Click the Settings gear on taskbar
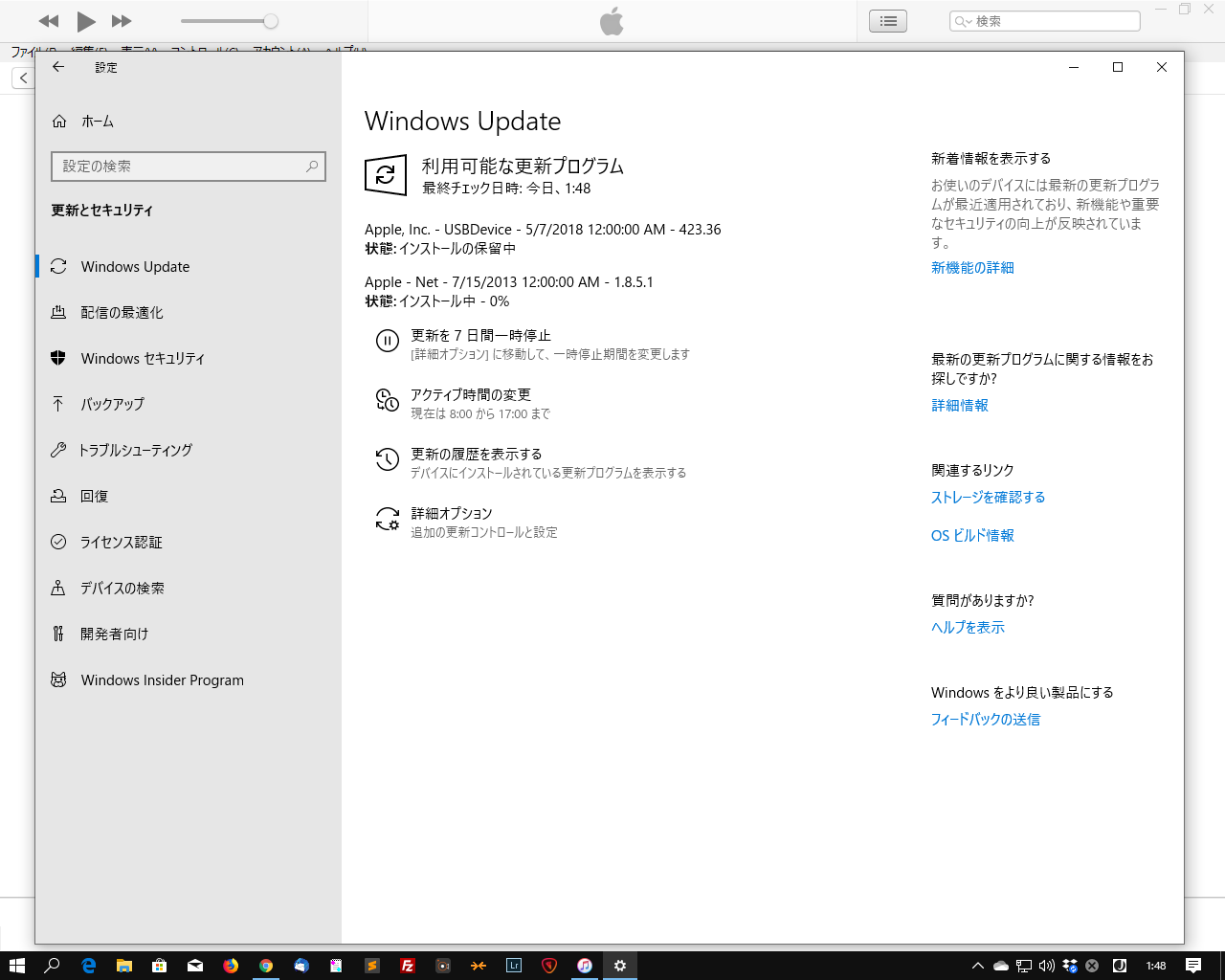Image resolution: width=1225 pixels, height=980 pixels. coord(619,966)
